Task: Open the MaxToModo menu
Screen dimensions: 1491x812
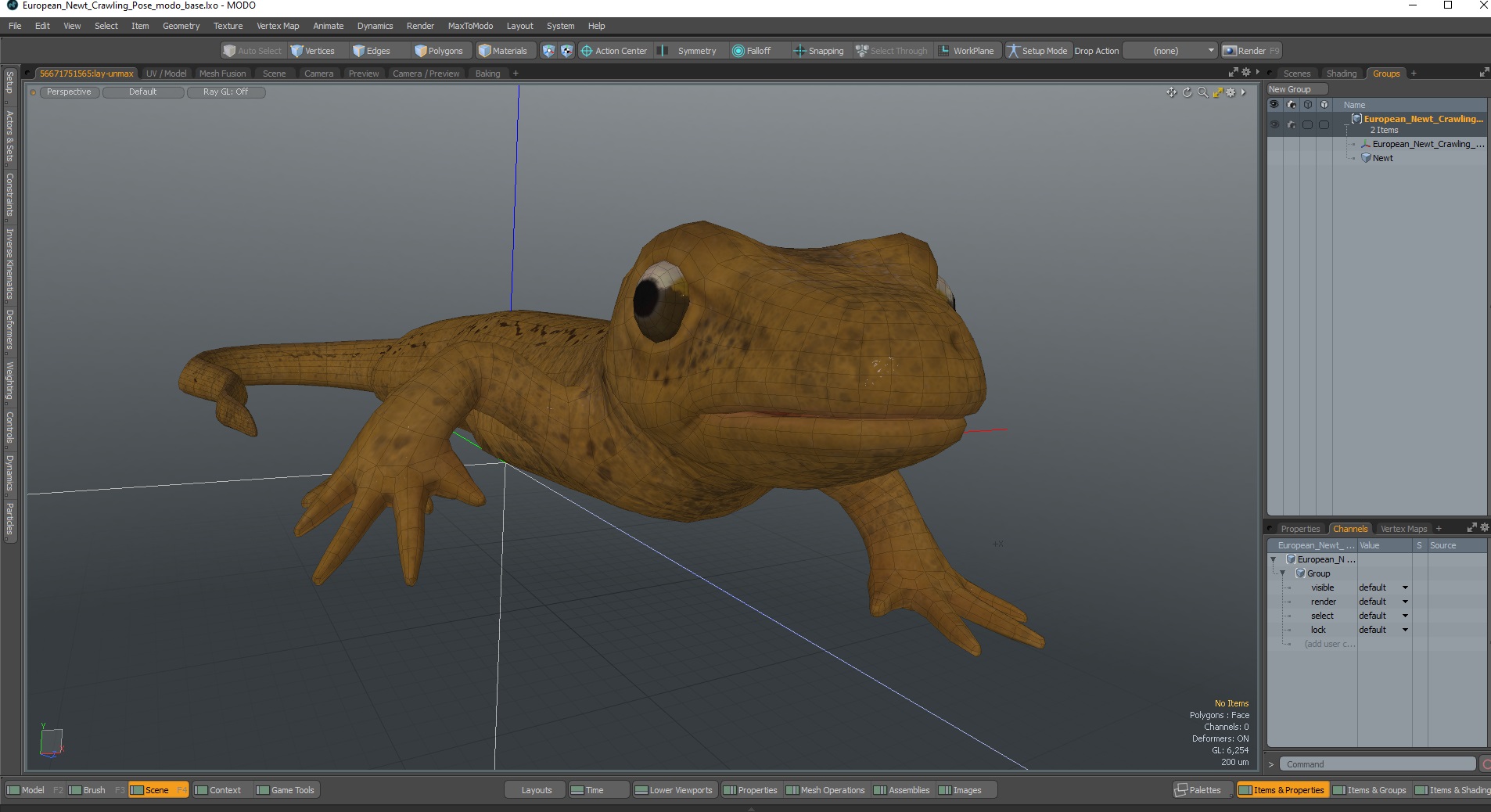Action: [x=470, y=26]
